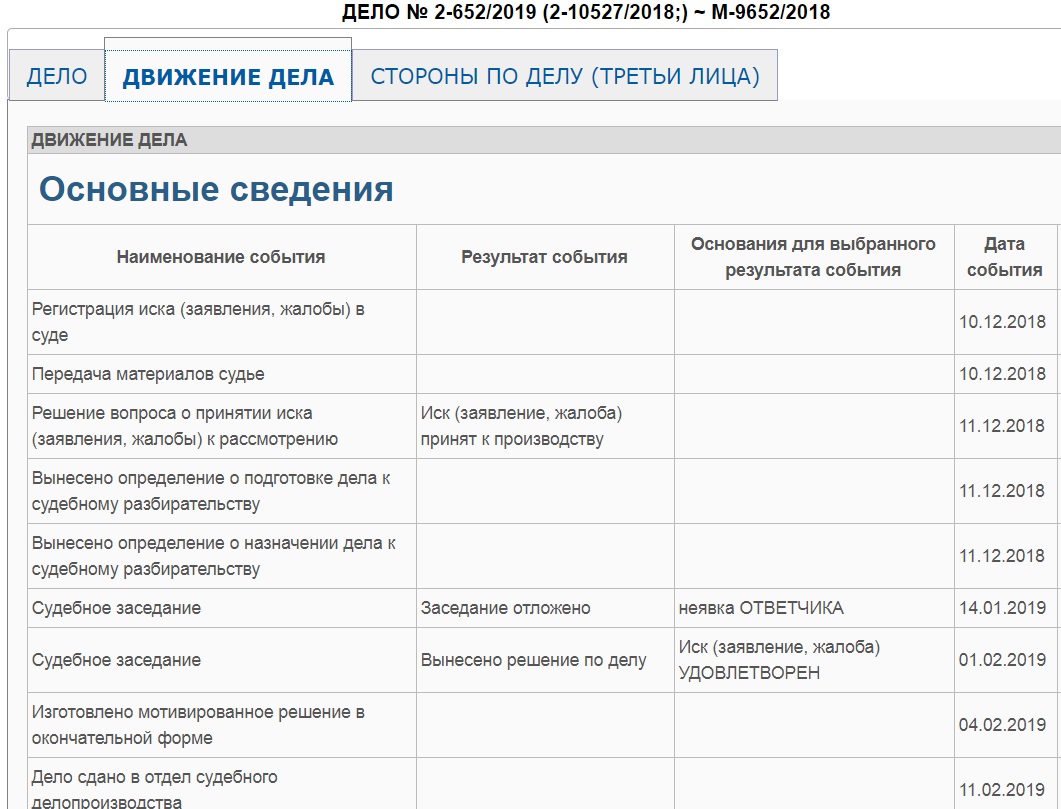Click the Наименование события column header
Screen dimensions: 1061x809
coord(221,257)
